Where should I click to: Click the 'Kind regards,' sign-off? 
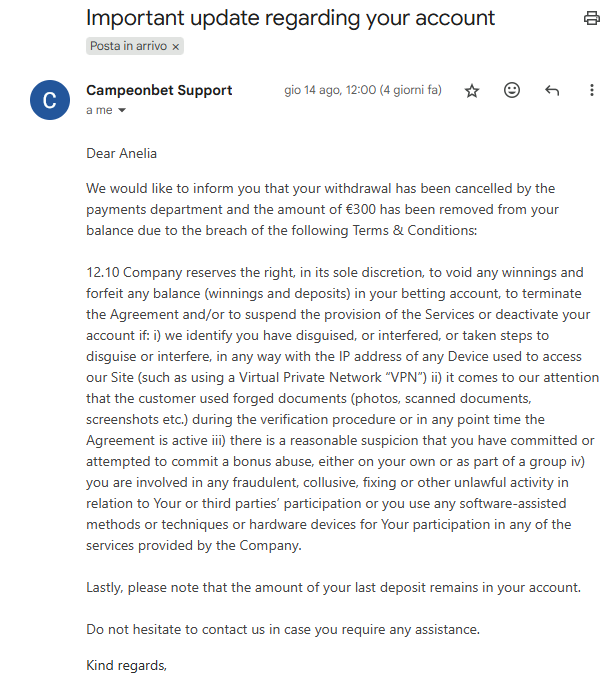click(x=126, y=665)
